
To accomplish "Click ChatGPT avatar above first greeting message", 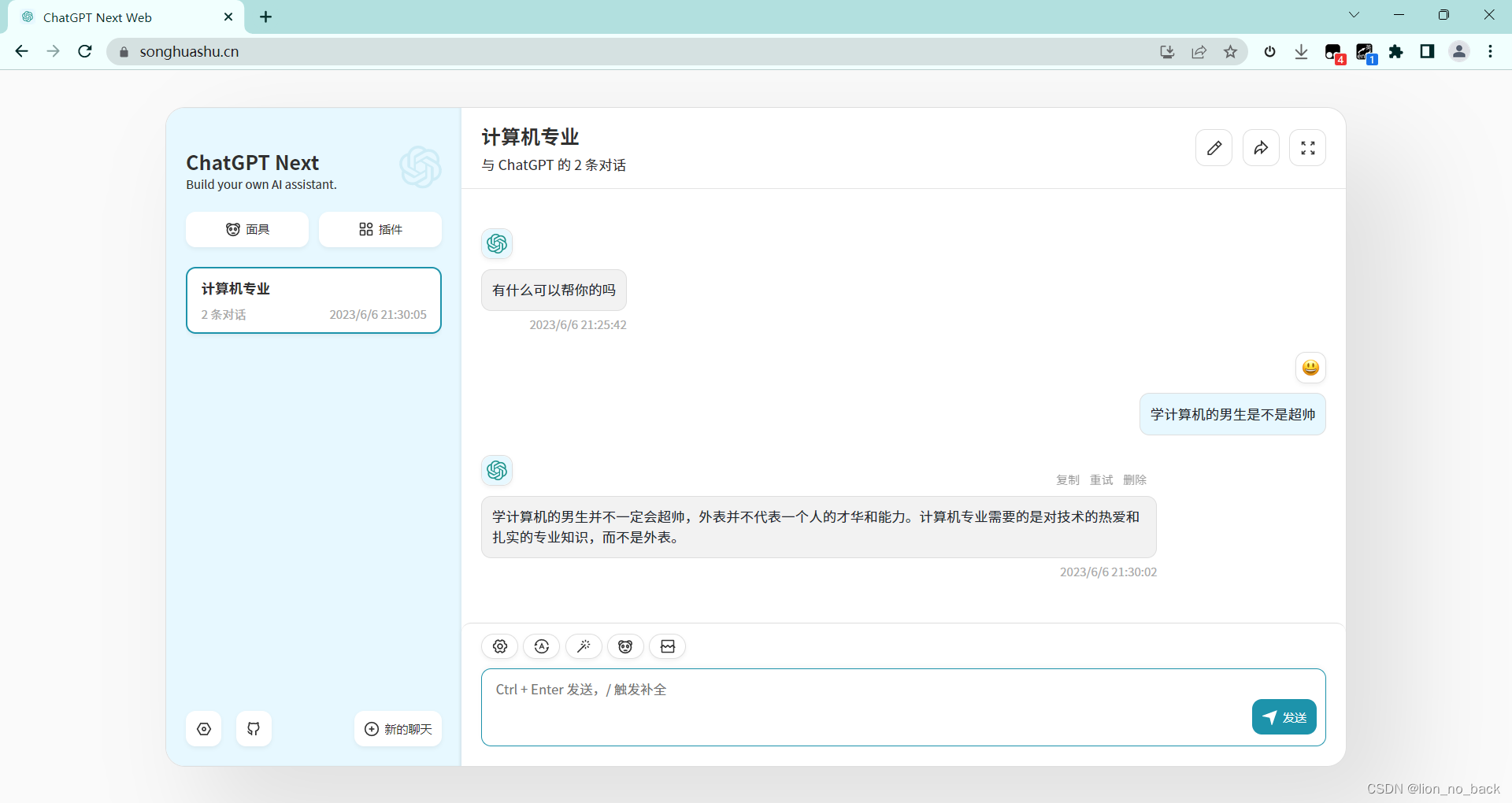I will [x=497, y=244].
